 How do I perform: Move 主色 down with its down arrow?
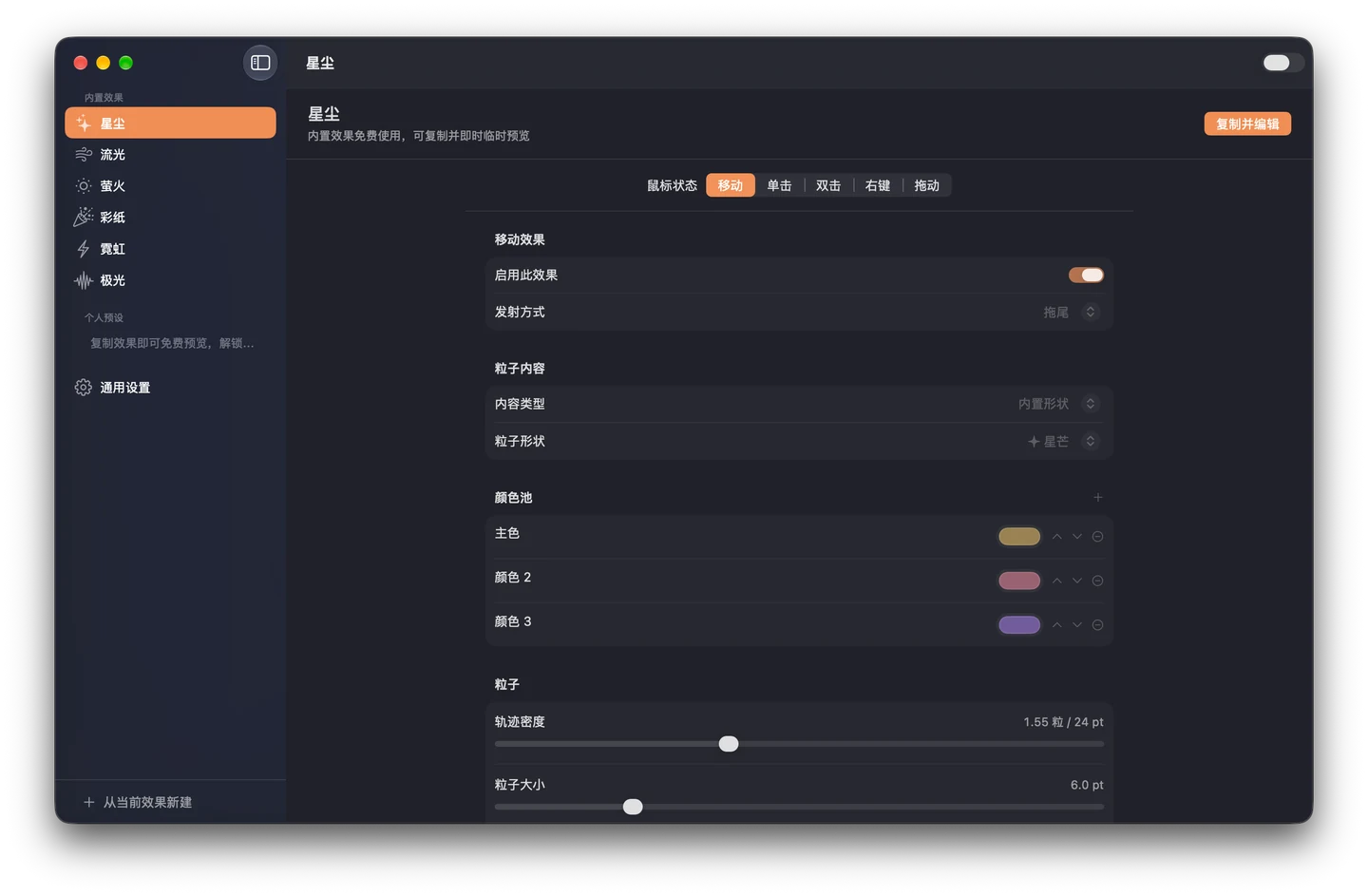pos(1077,537)
